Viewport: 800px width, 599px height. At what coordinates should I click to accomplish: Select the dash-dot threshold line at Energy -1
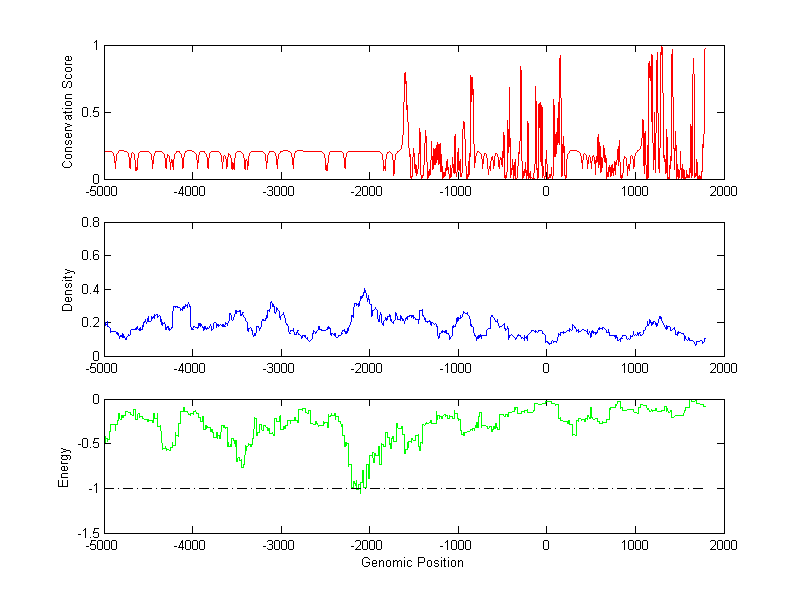click(500, 489)
